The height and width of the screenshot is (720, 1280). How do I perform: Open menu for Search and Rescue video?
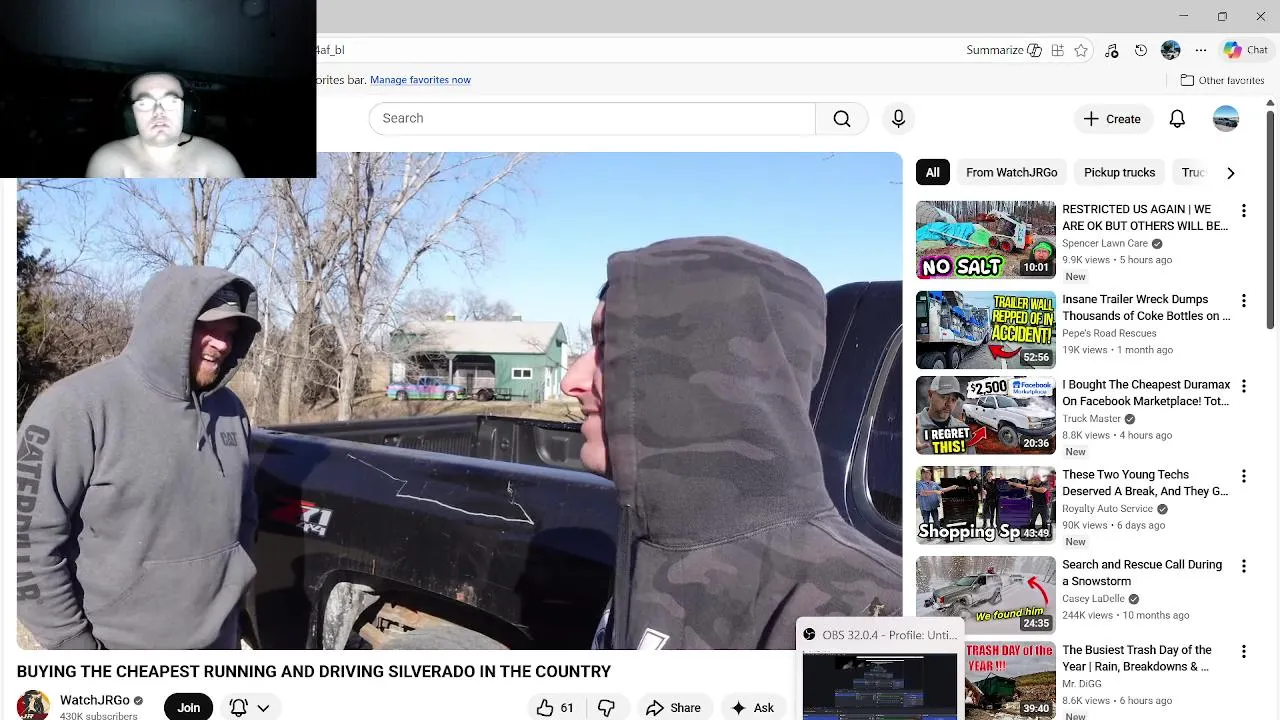pyautogui.click(x=1243, y=566)
